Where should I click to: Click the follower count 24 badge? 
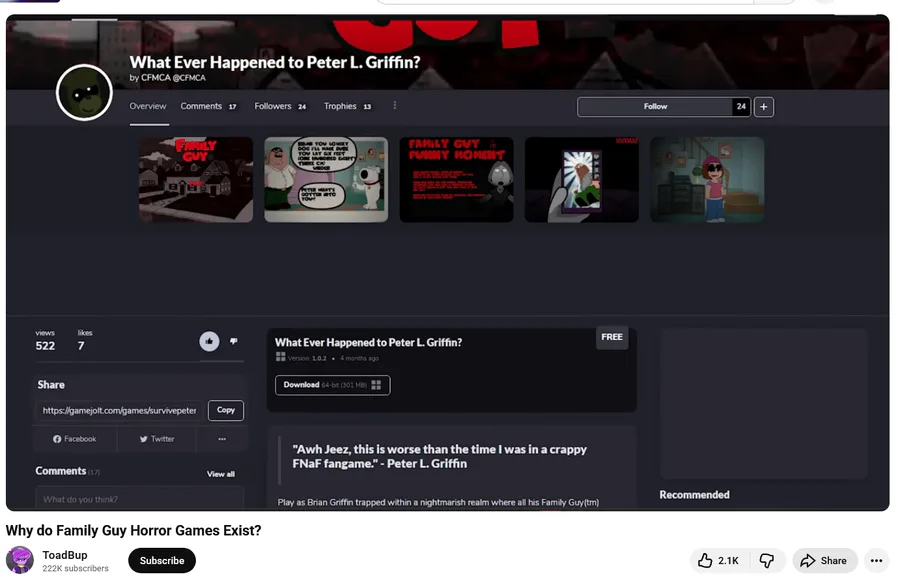(741, 107)
